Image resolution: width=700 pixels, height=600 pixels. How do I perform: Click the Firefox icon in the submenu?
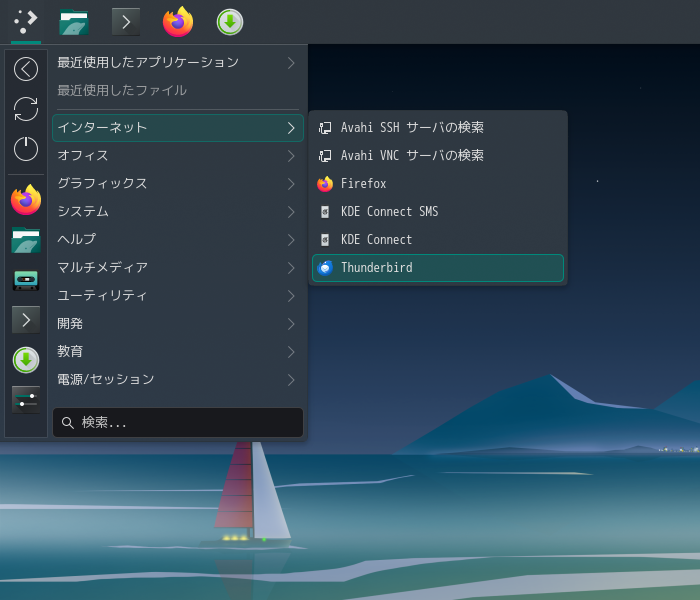[x=325, y=183]
